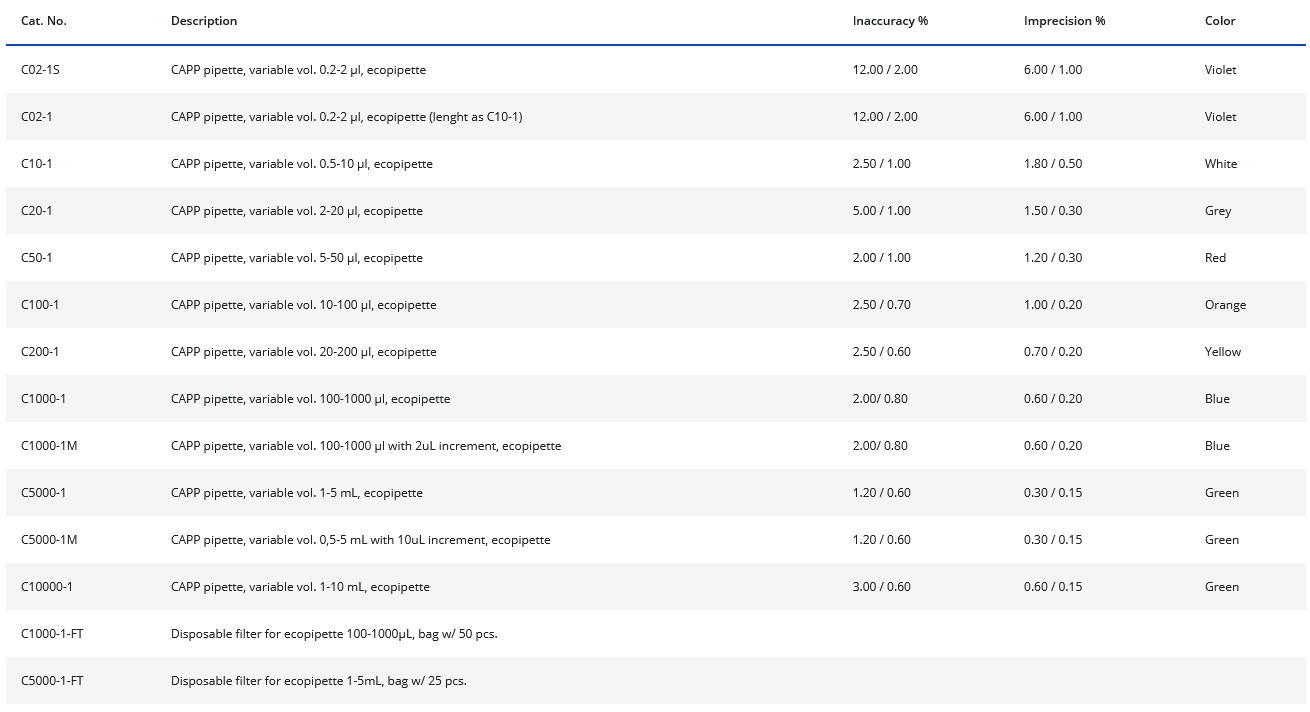The width and height of the screenshot is (1310, 712).
Task: Click the Inaccuracy % column header
Action: tap(890, 21)
